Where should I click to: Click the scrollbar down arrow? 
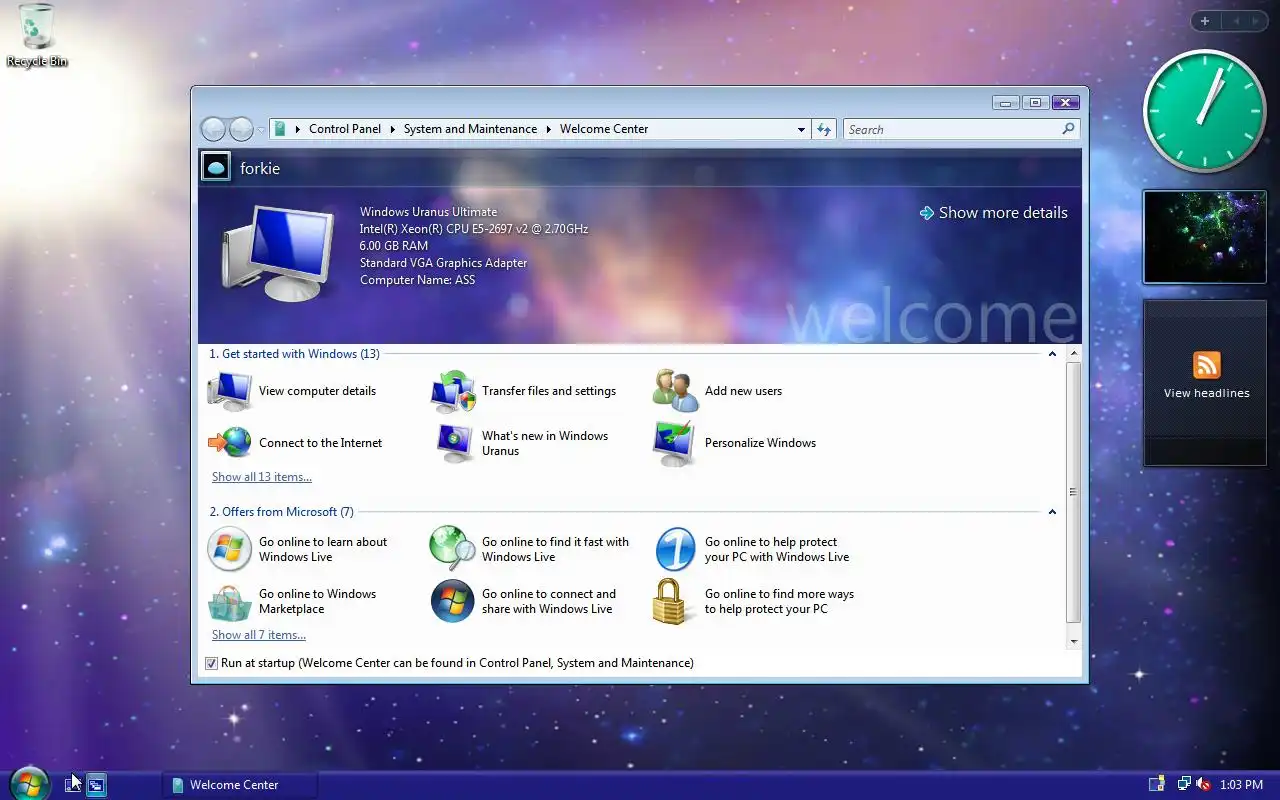point(1074,642)
